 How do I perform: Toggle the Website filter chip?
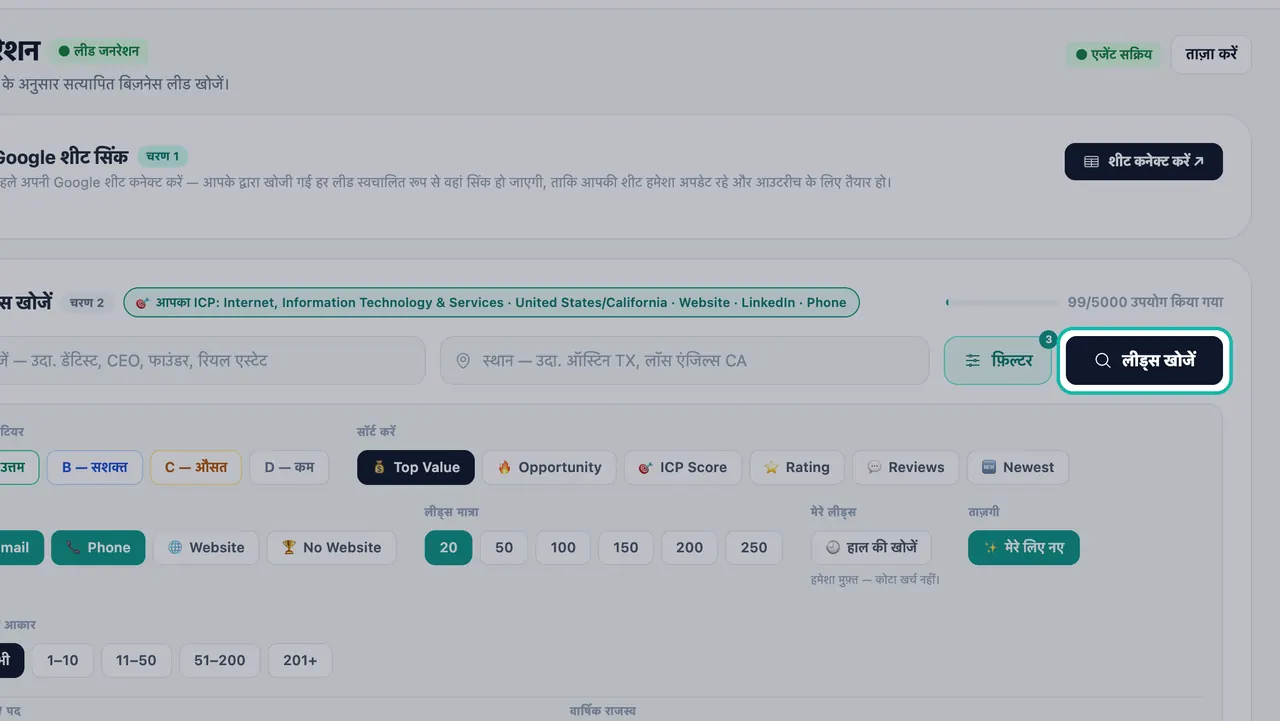point(206,547)
